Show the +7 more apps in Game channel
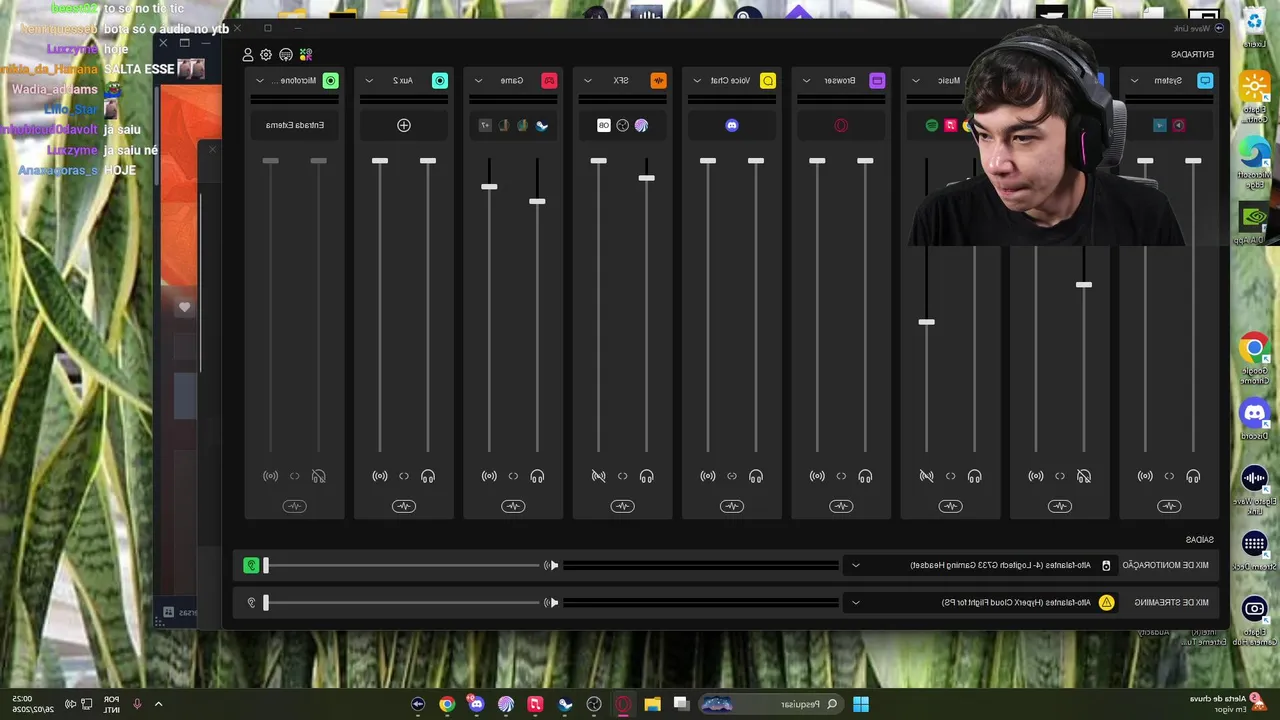This screenshot has height=720, width=1280. point(485,125)
